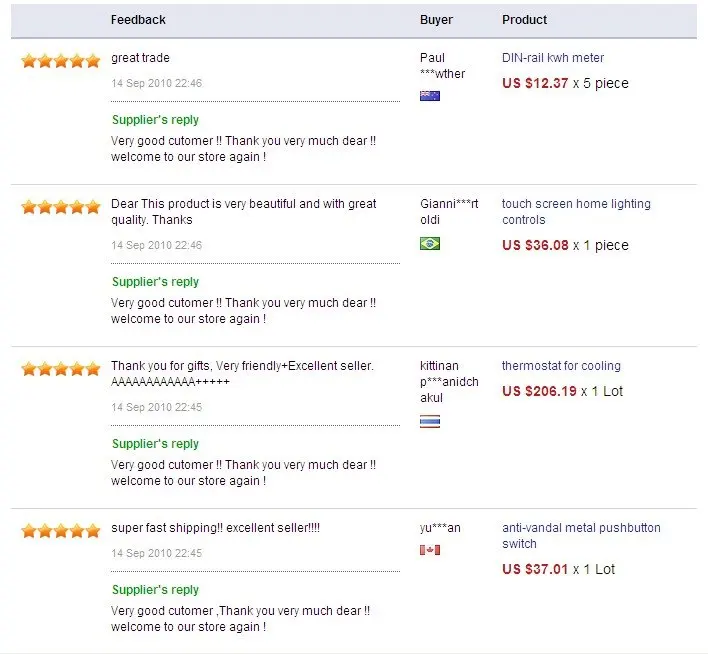Image resolution: width=708 pixels, height=654 pixels.
Task: Open anti-vandal metal pushbutton switch link
Action: [x=581, y=535]
